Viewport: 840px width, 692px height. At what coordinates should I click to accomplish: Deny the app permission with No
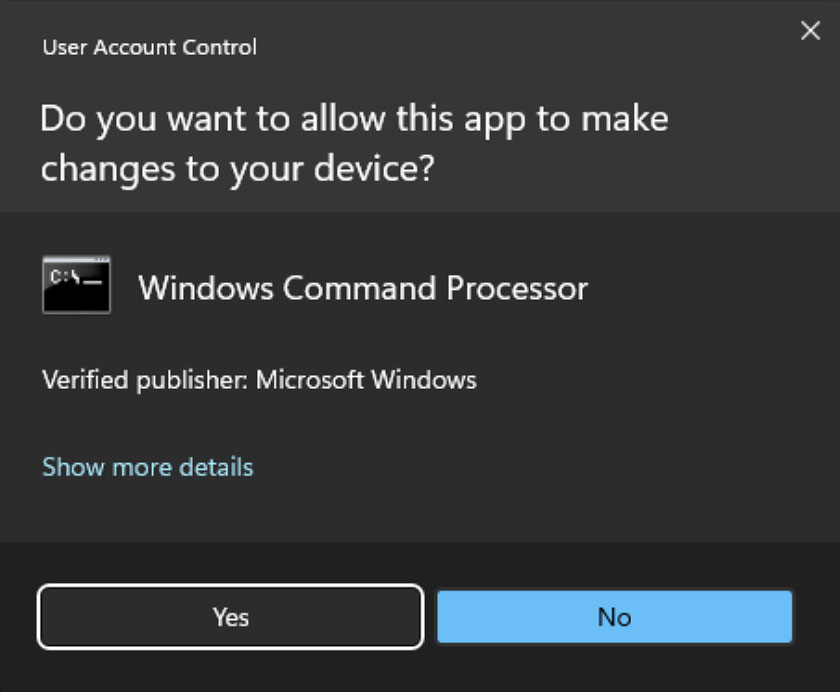pyautogui.click(x=614, y=617)
